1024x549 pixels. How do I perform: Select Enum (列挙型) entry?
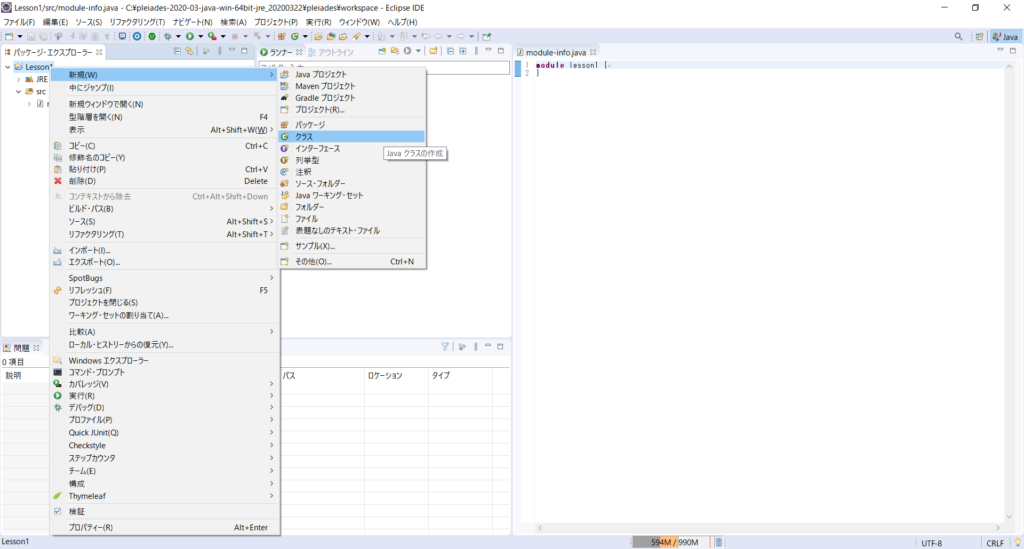352,160
